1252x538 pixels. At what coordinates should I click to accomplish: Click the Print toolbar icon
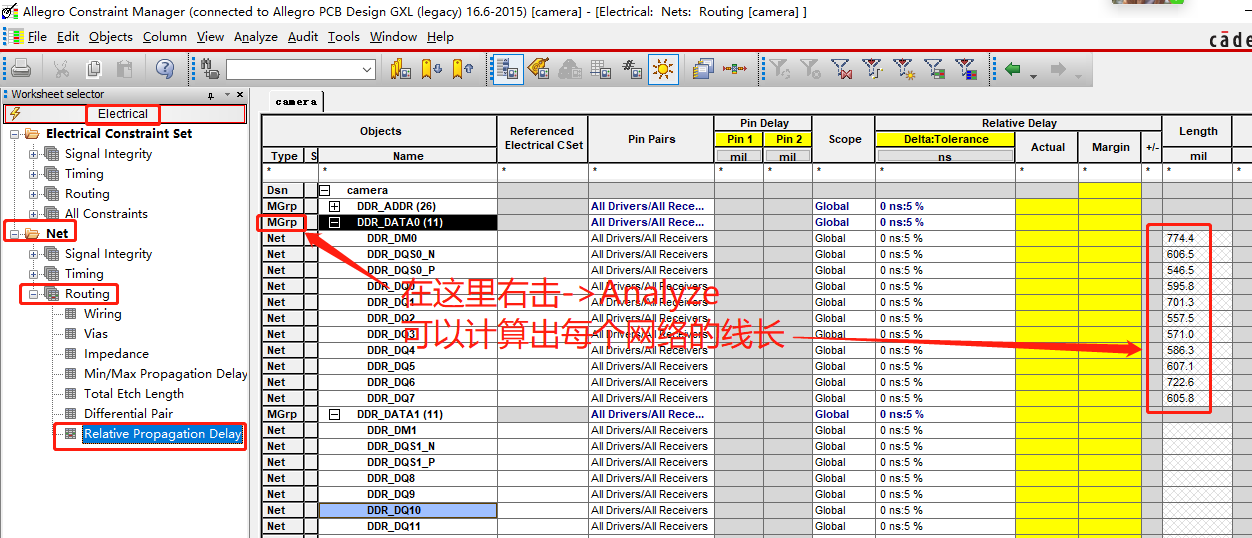[x=21, y=69]
